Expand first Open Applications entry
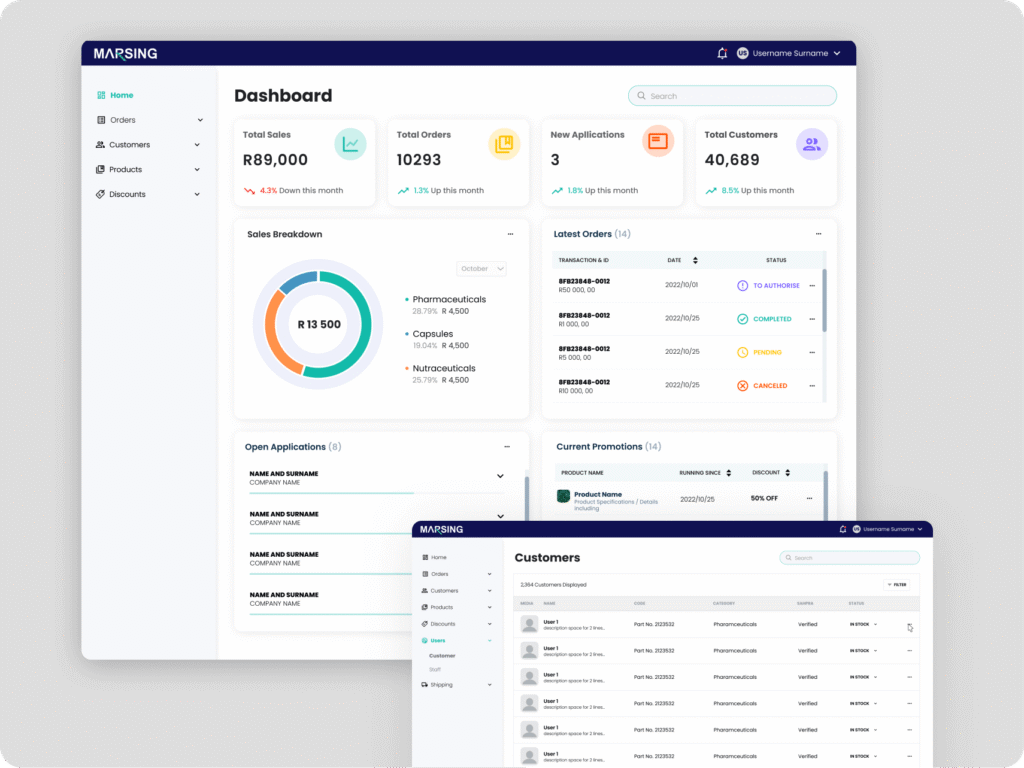The height and width of the screenshot is (768, 1024). pos(500,476)
